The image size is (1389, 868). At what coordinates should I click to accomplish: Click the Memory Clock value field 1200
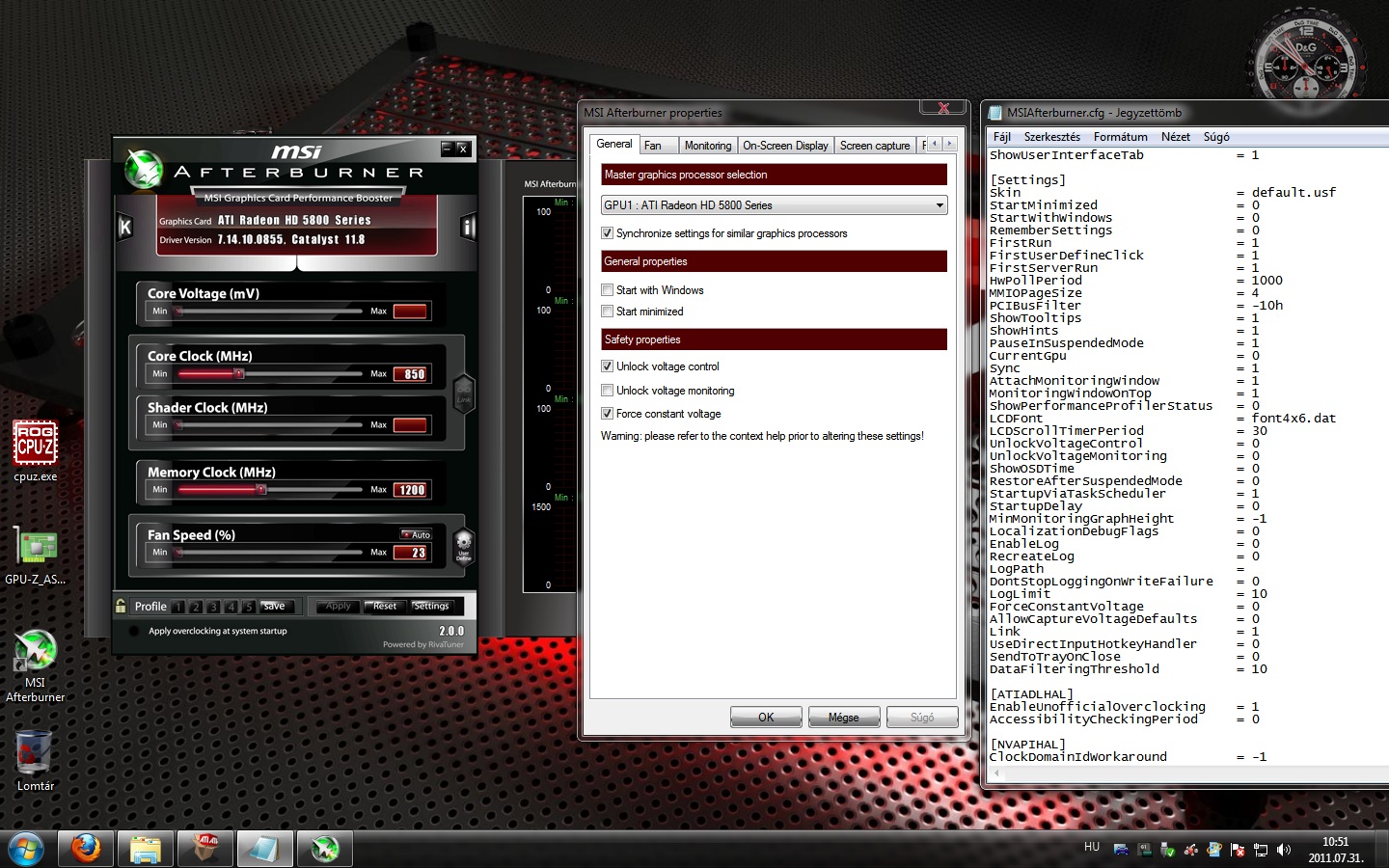[x=411, y=490]
